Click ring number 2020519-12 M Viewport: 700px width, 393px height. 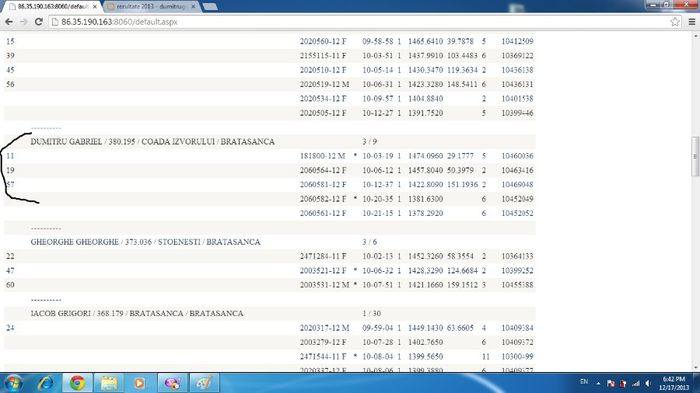(324, 84)
